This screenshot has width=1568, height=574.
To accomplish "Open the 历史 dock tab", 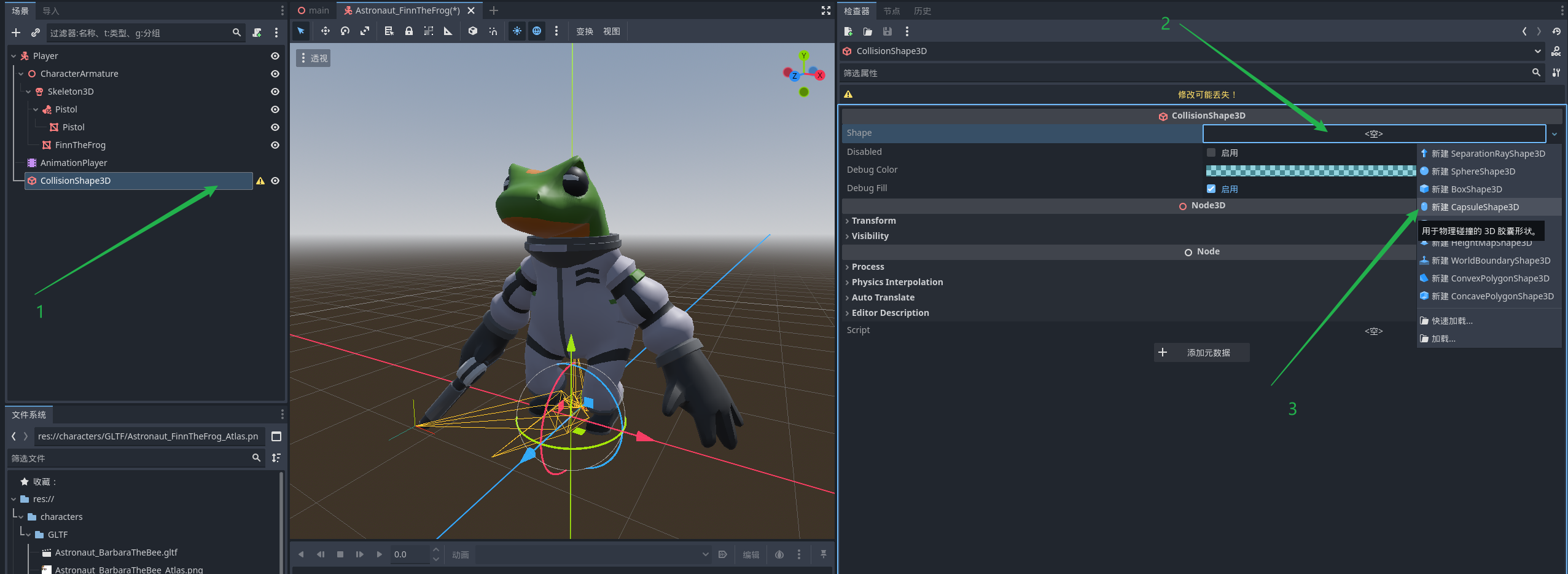I will pyautogui.click(x=922, y=10).
